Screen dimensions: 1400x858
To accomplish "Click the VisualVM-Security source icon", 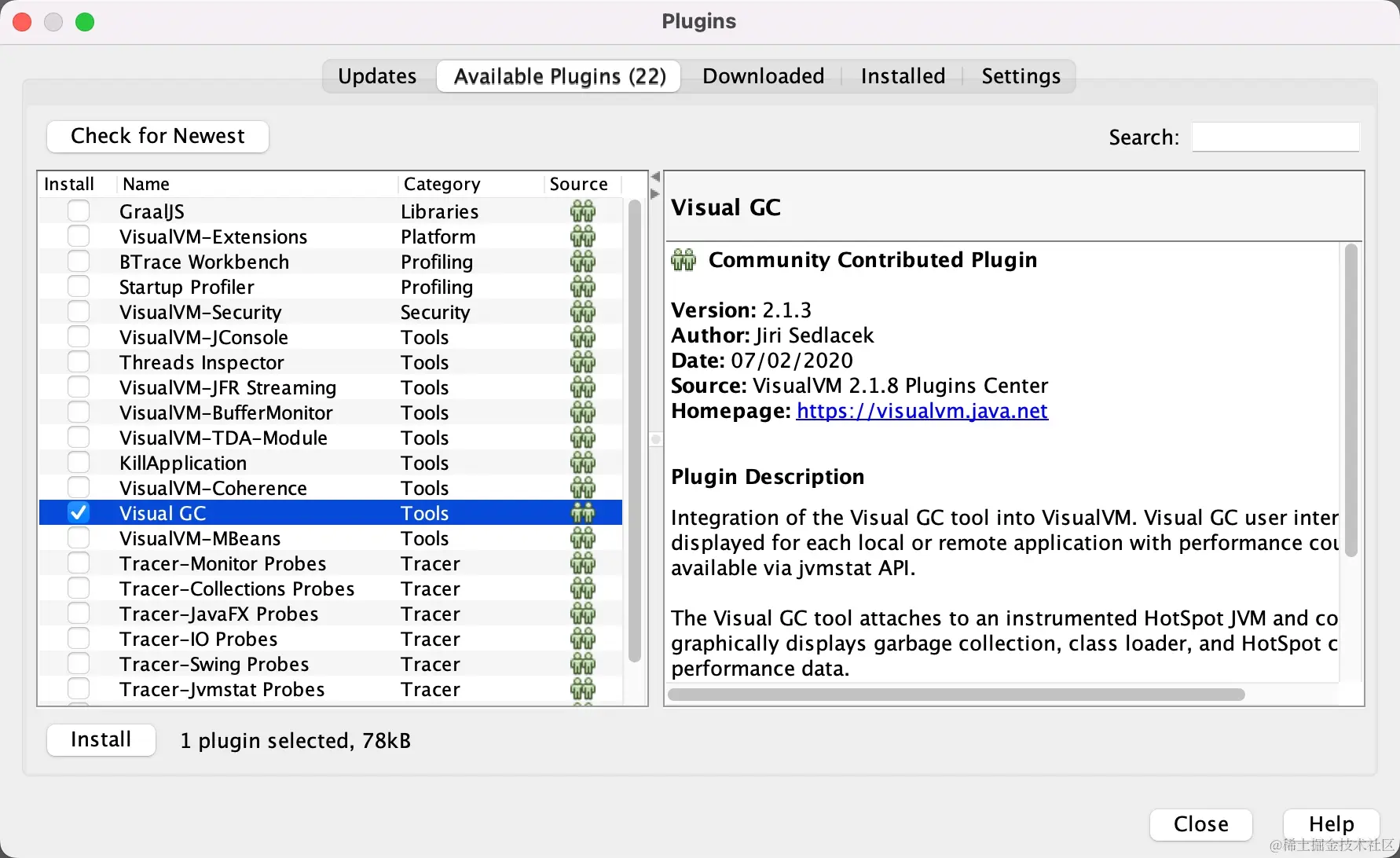I will tap(583, 312).
